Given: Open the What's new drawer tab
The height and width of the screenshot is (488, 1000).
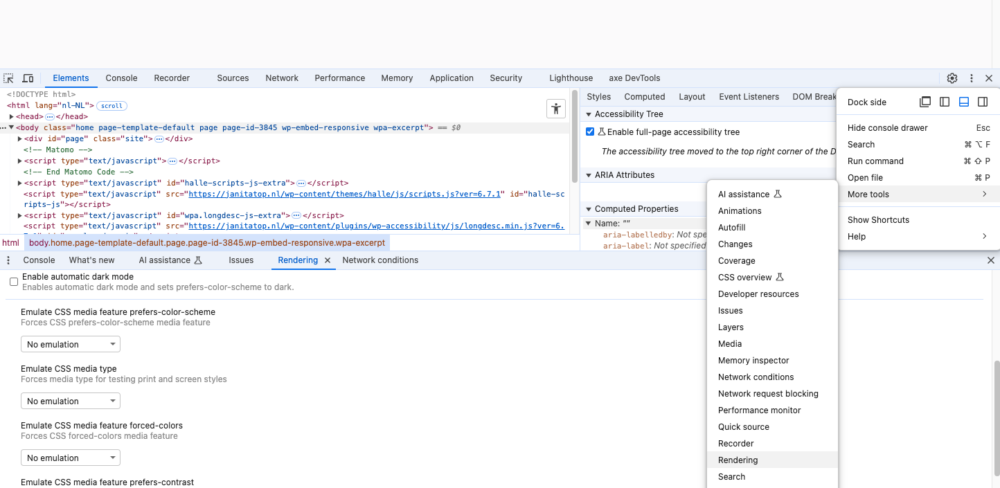Looking at the screenshot, I should pos(92,260).
